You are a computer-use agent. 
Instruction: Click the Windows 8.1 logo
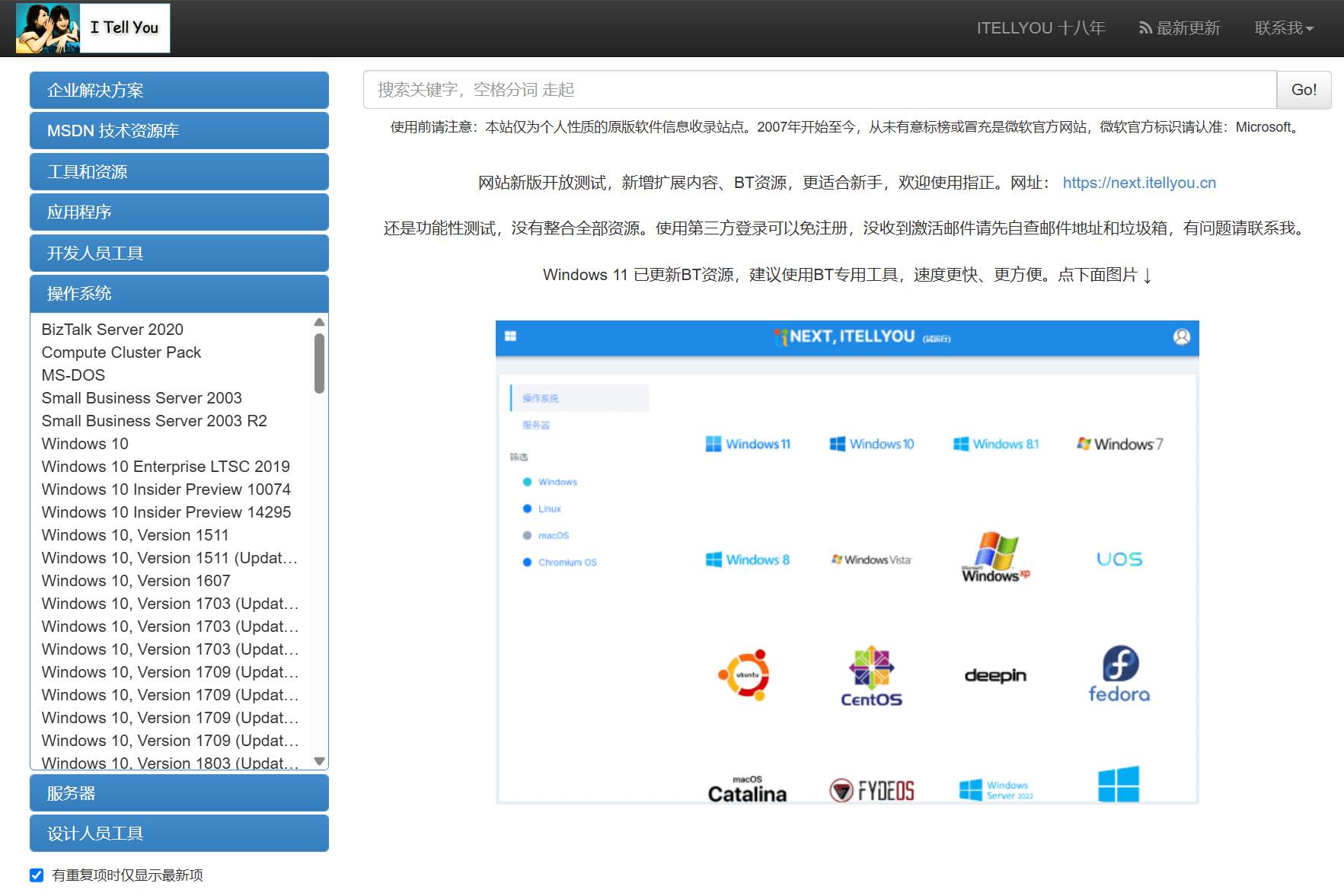(995, 444)
